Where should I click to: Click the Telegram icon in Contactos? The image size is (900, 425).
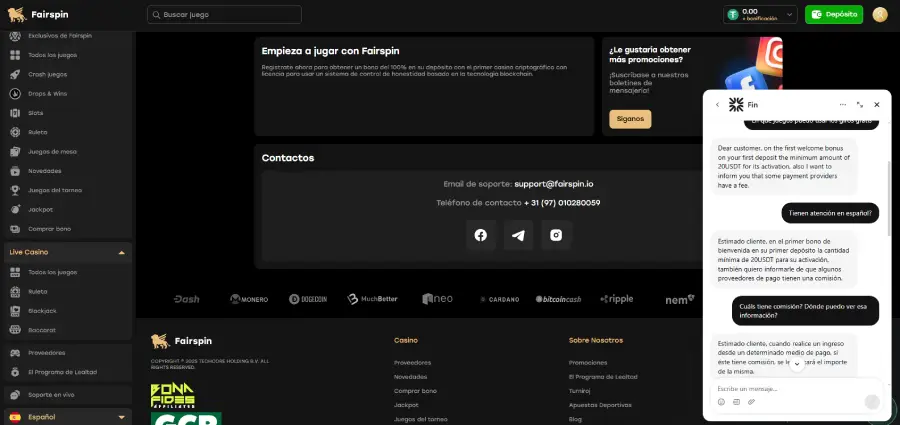pos(518,235)
